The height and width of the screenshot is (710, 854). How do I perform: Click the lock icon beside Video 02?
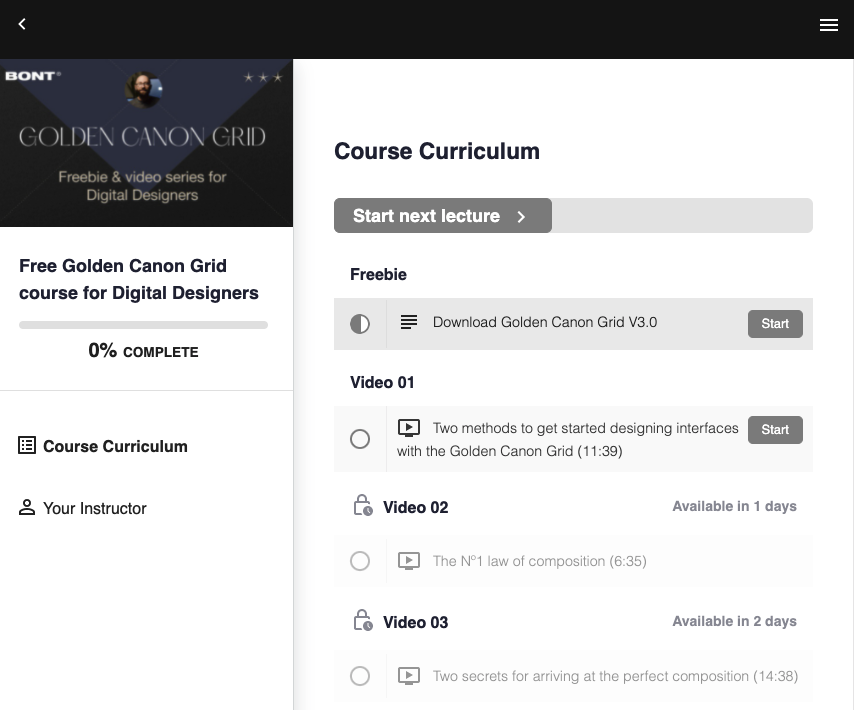click(363, 505)
